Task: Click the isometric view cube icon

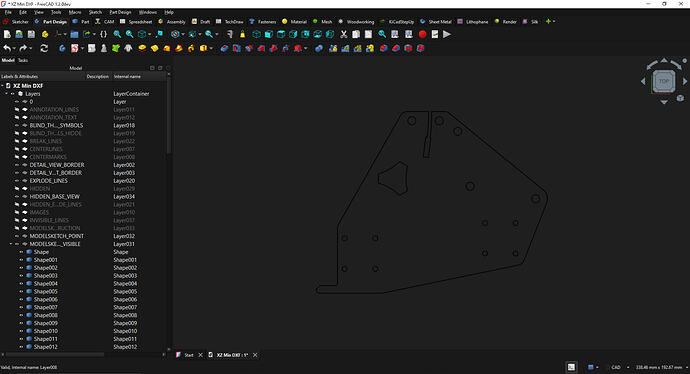Action: point(257,34)
